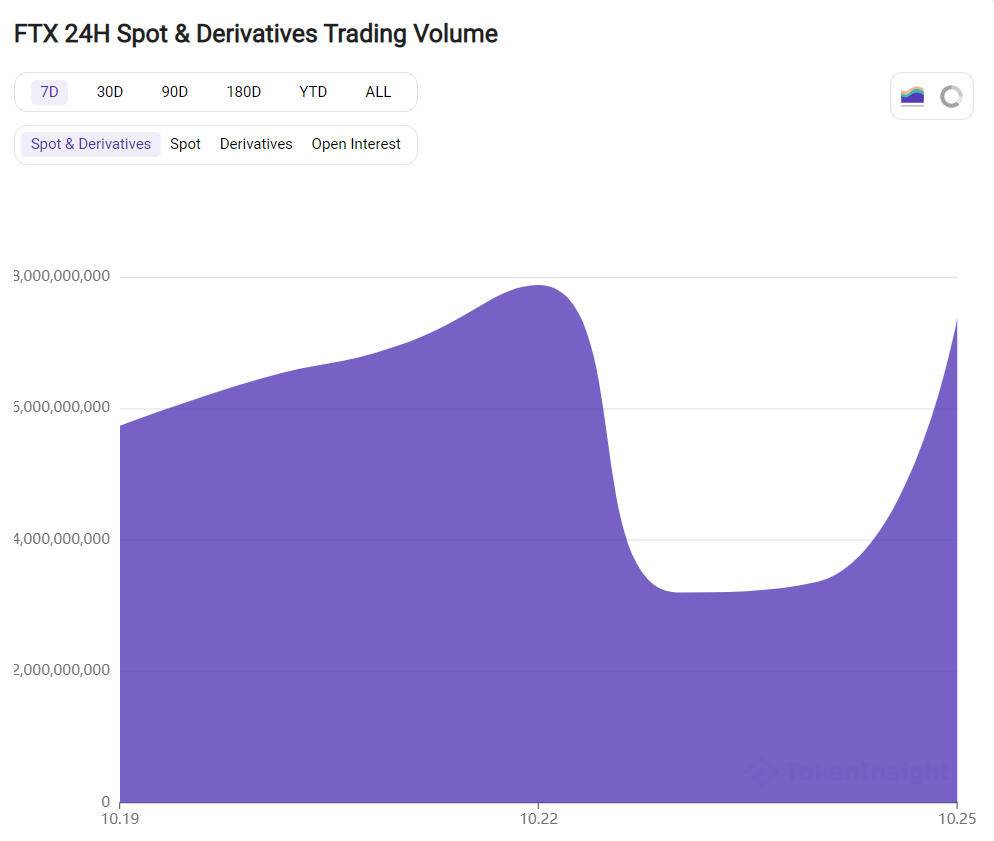
Task: Select the 30D time range
Action: pyautogui.click(x=110, y=92)
